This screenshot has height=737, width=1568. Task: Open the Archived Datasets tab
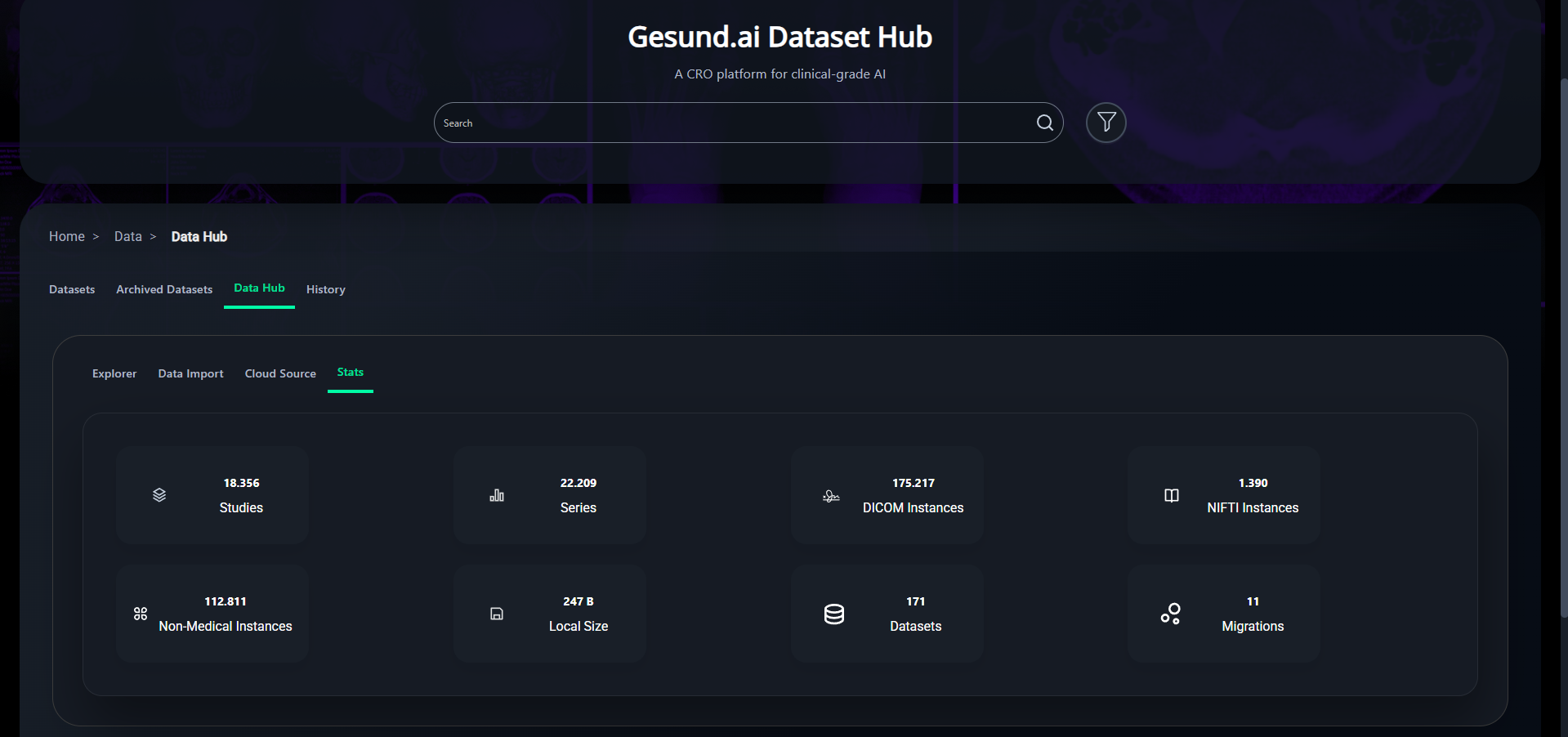(x=164, y=289)
